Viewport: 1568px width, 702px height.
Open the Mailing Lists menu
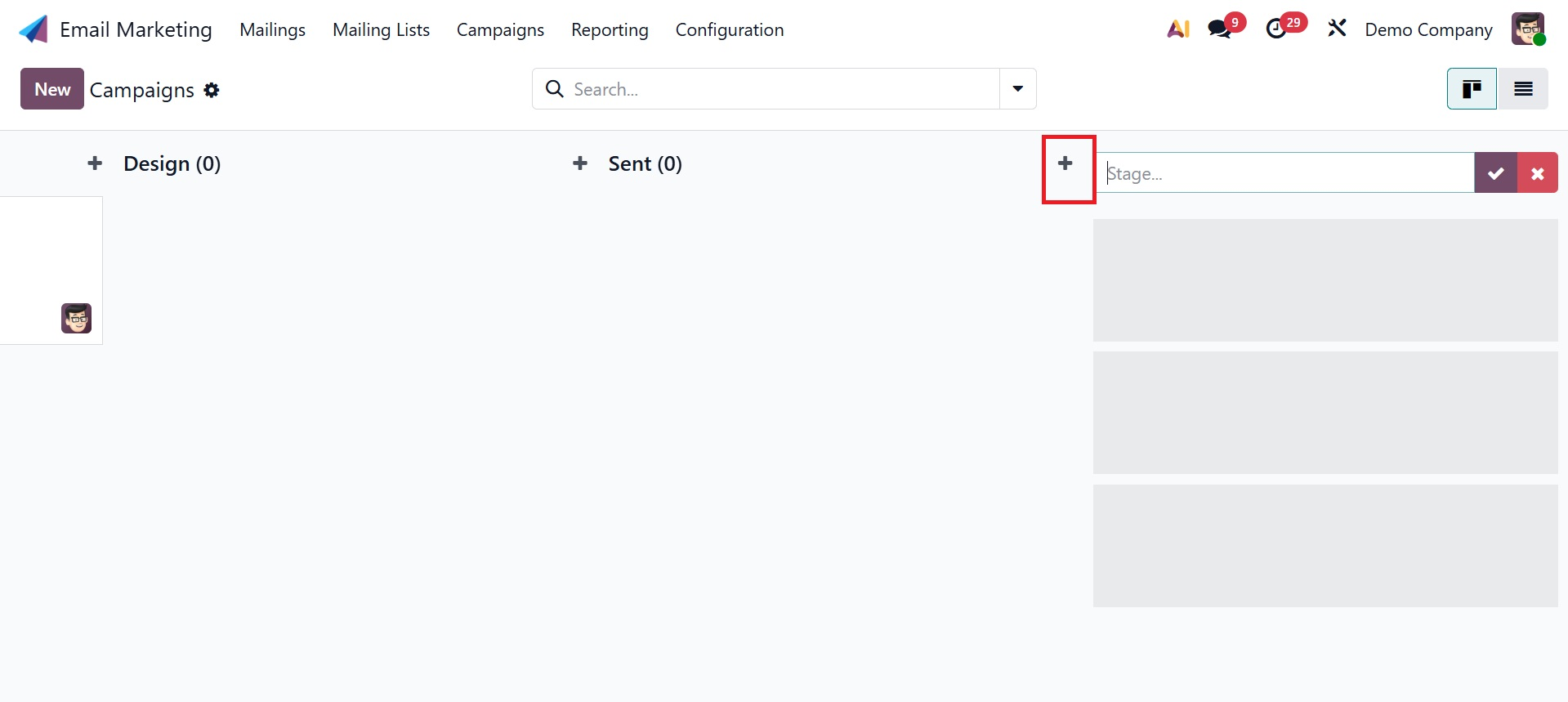pos(381,29)
